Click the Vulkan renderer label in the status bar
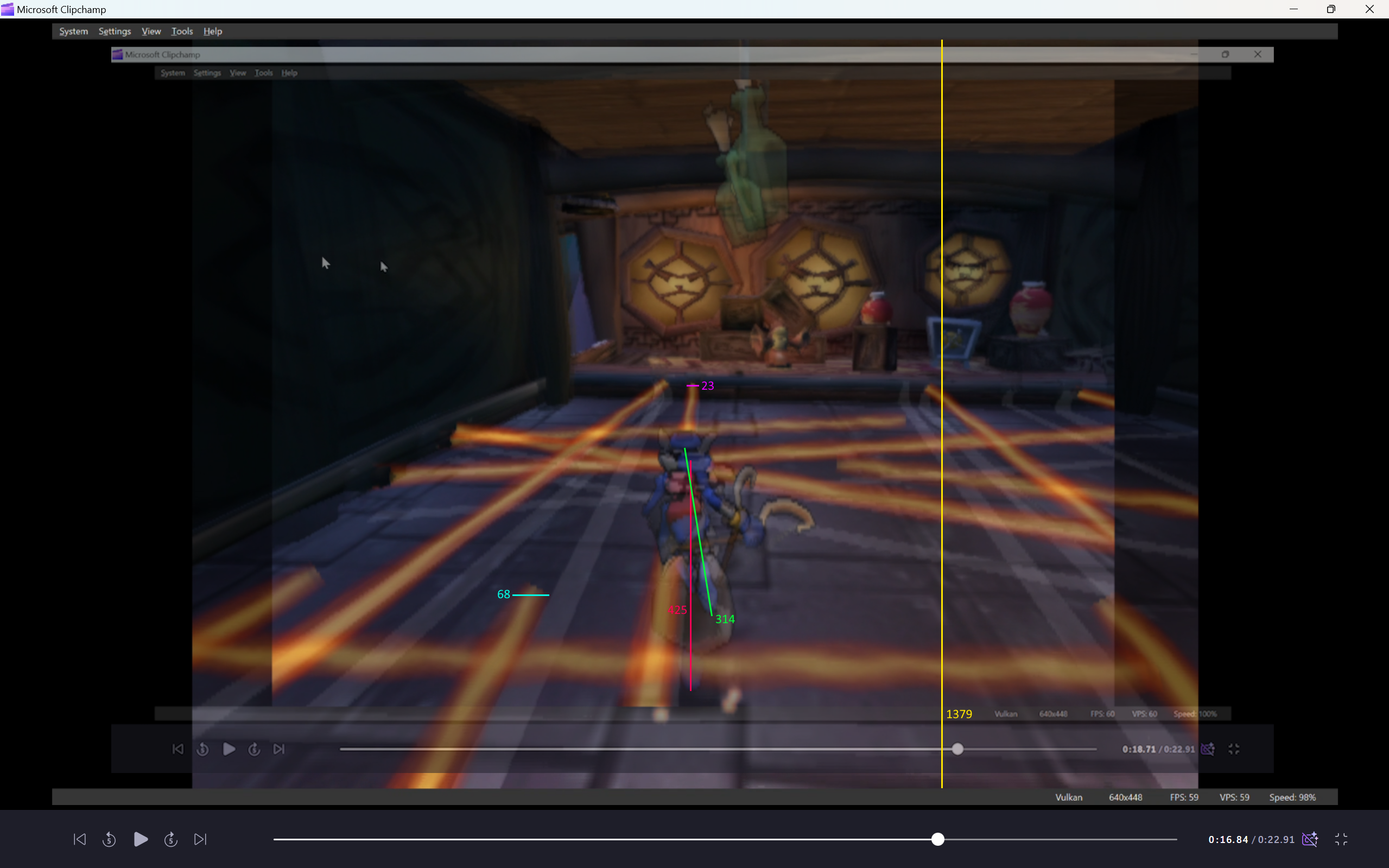1389x868 pixels. coord(1069,797)
